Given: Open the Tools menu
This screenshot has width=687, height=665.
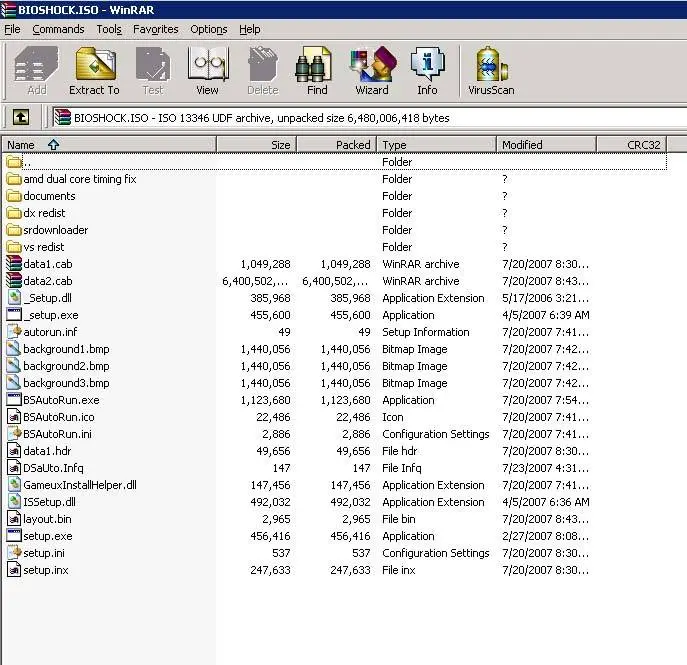Looking at the screenshot, I should pyautogui.click(x=109, y=29).
